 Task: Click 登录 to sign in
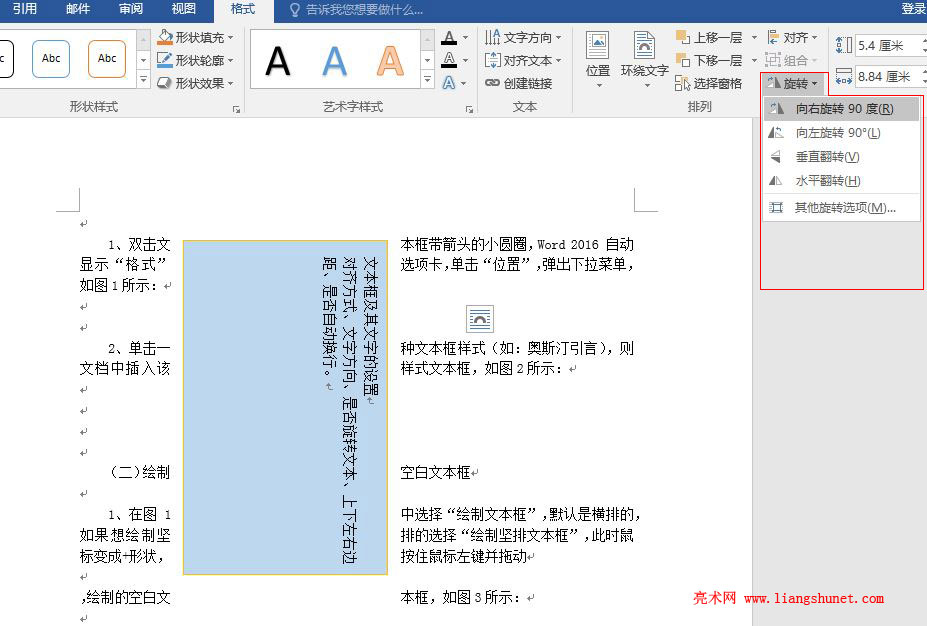point(913,9)
